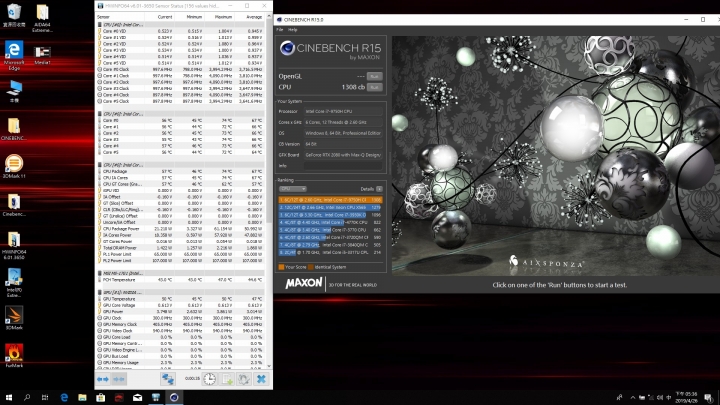Select the i7-3720QM ranking entry
The image size is (720, 405).
tap(330, 237)
